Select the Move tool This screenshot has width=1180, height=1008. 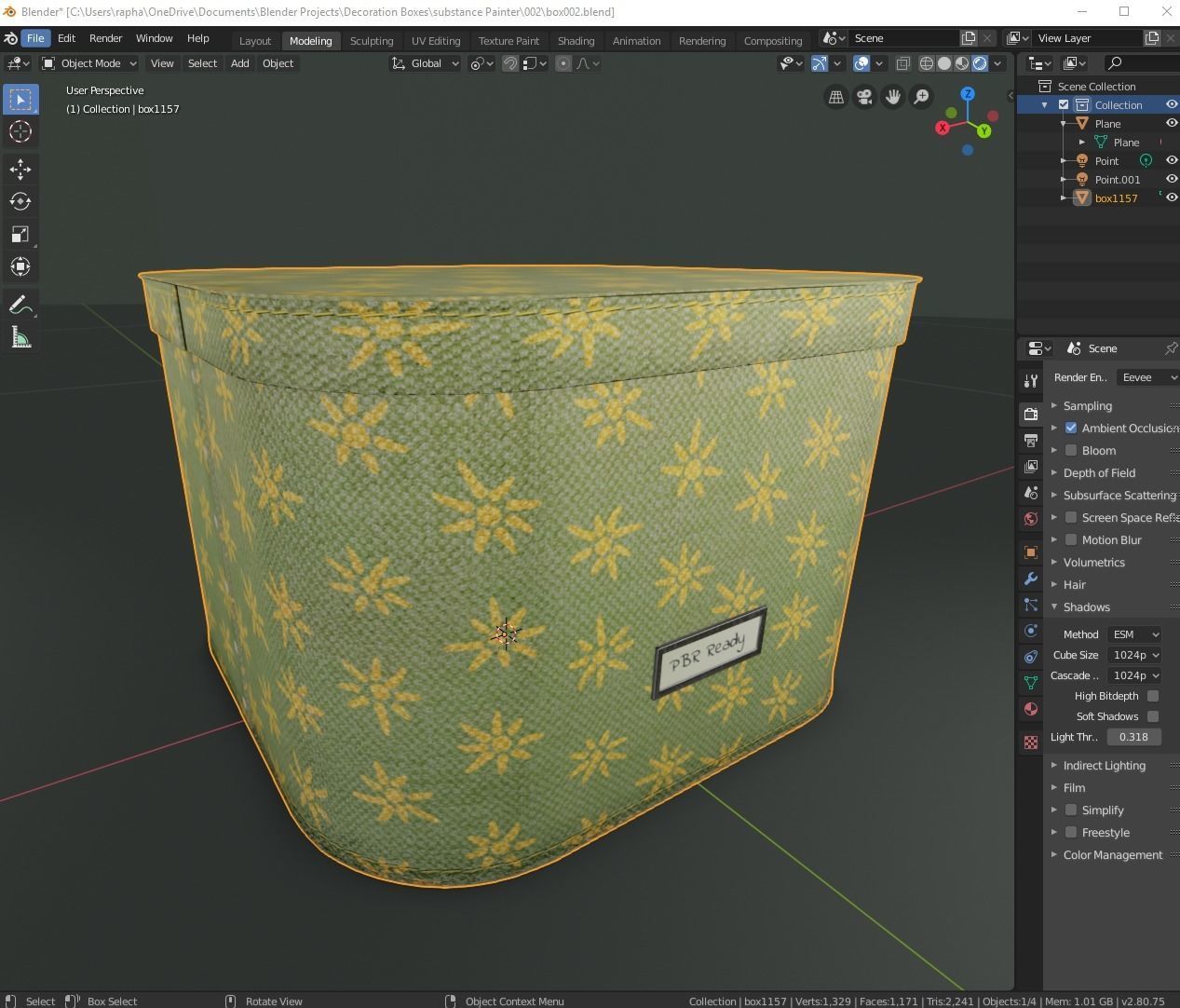(20, 169)
